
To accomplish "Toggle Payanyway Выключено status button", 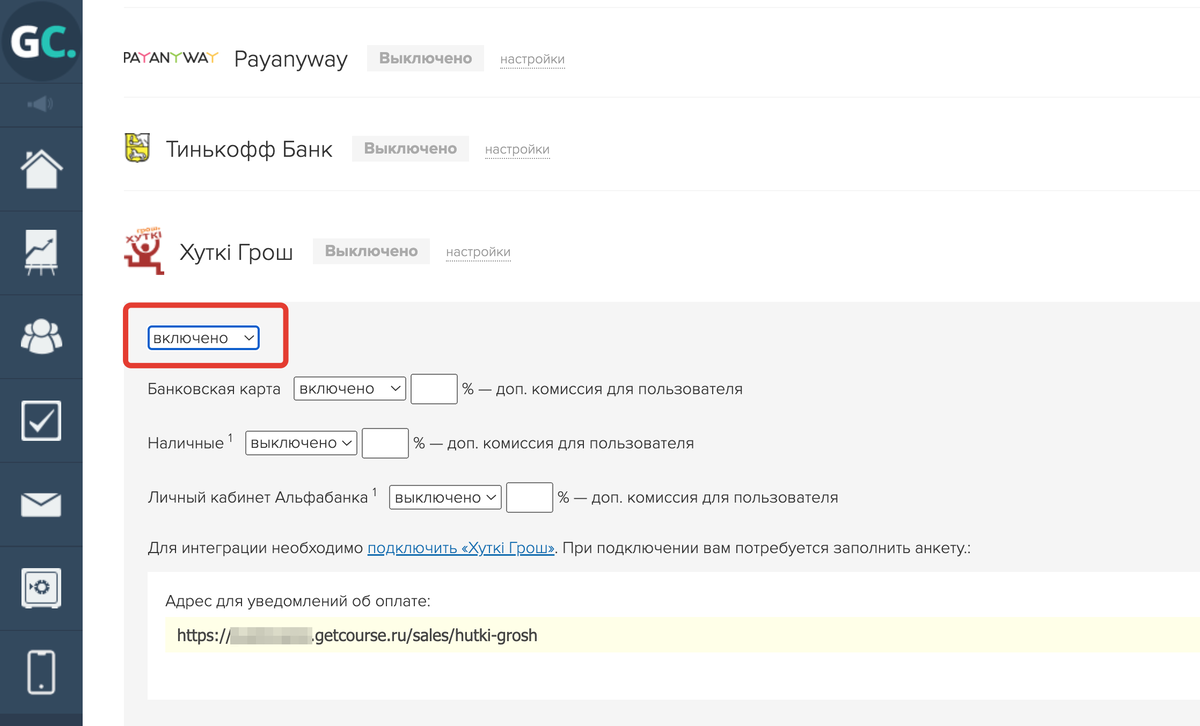I will click(x=425, y=58).
